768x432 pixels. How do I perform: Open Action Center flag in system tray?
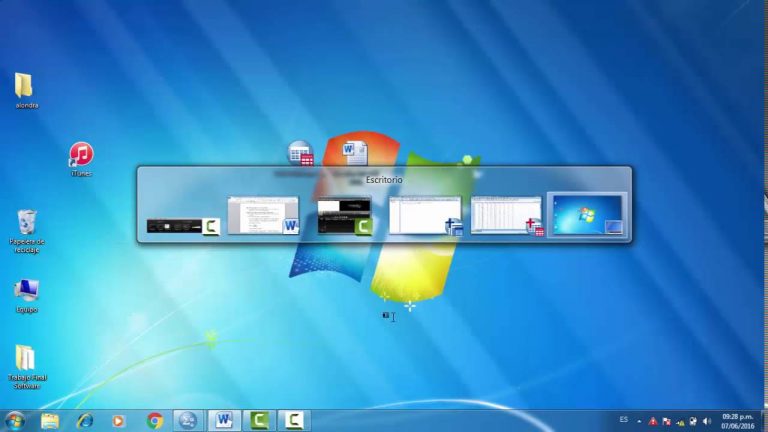tap(666, 421)
